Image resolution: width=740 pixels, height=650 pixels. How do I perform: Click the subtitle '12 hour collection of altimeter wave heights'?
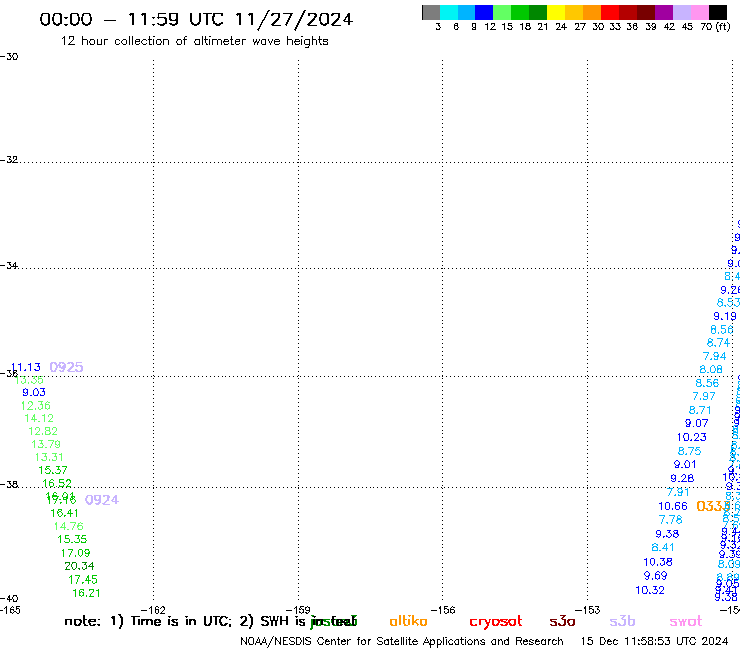pyautogui.click(x=194, y=41)
